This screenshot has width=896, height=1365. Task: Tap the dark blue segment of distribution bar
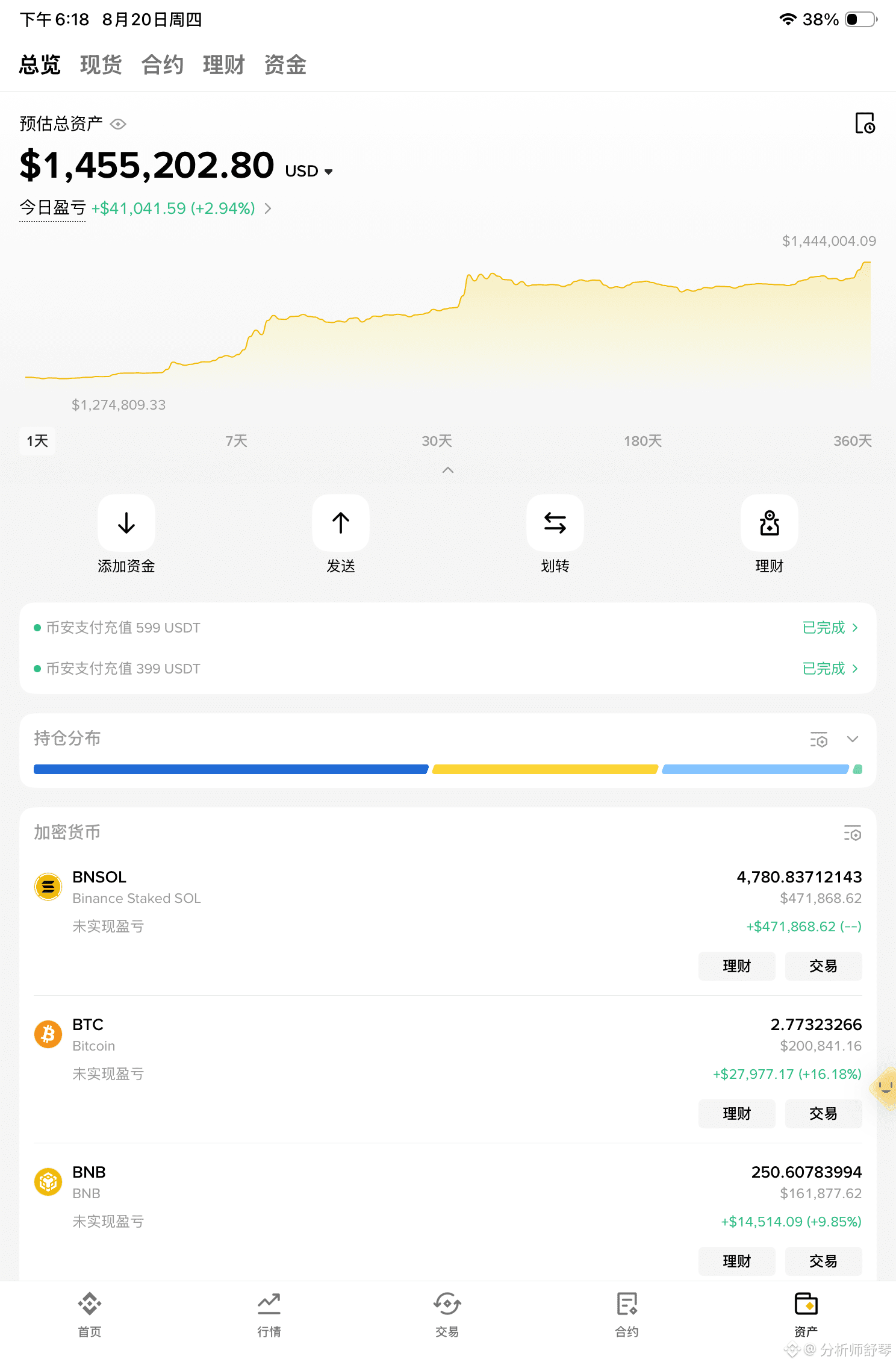[231, 769]
